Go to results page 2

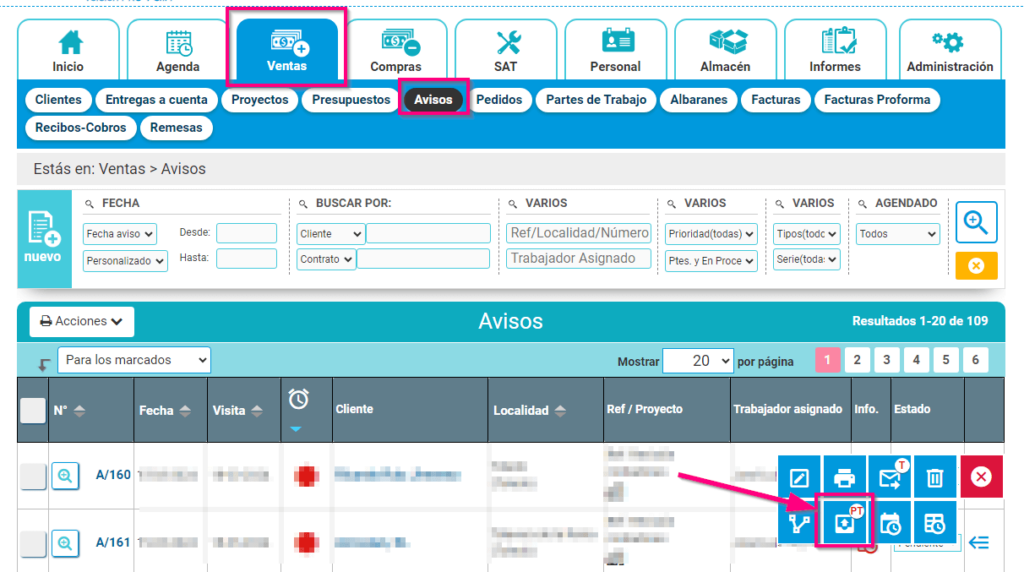(x=857, y=360)
